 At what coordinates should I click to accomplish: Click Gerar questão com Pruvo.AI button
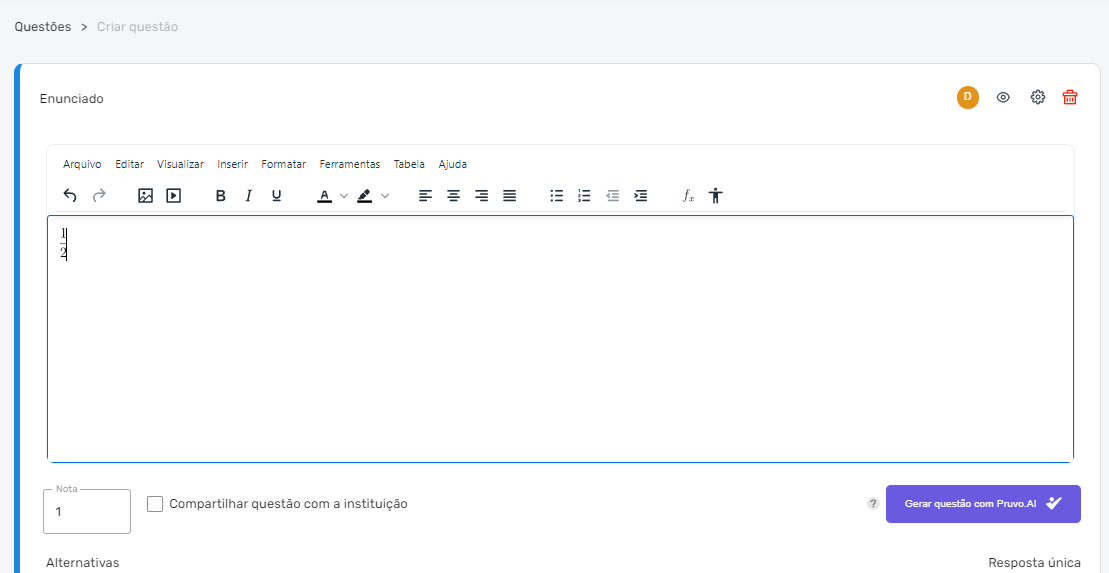[x=983, y=504]
